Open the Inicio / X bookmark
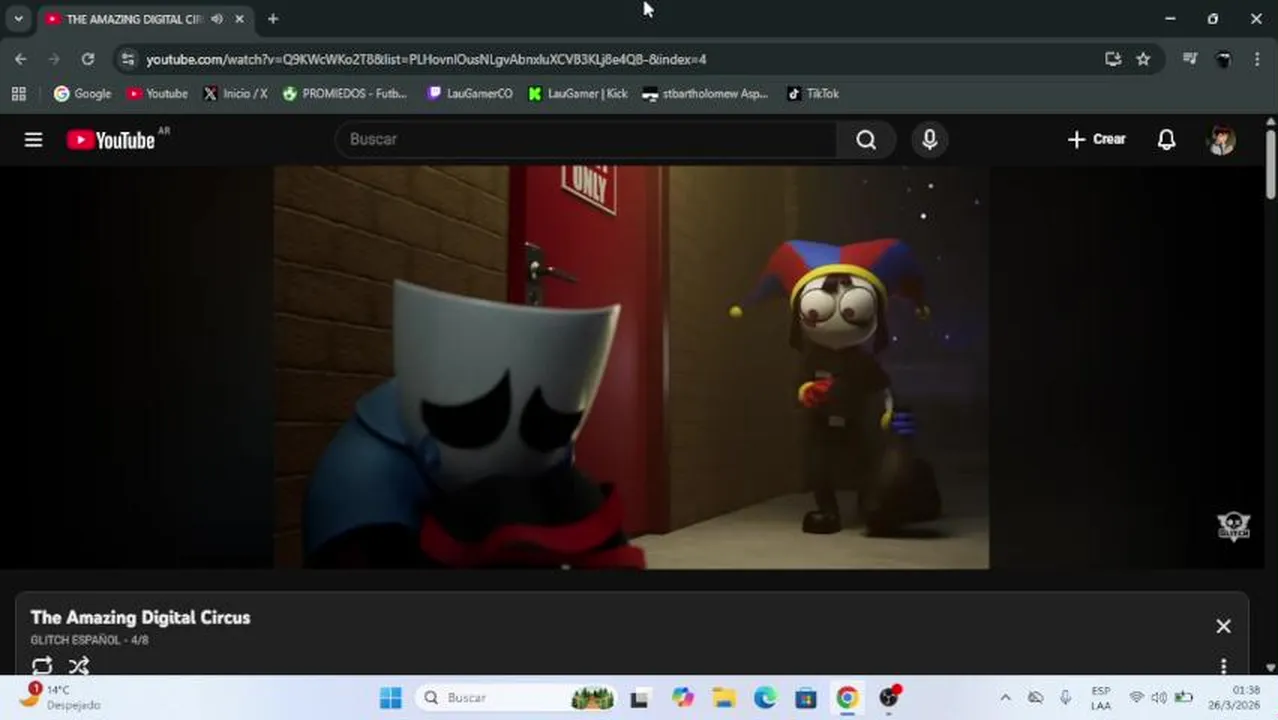This screenshot has height=720, width=1278. coord(235,93)
